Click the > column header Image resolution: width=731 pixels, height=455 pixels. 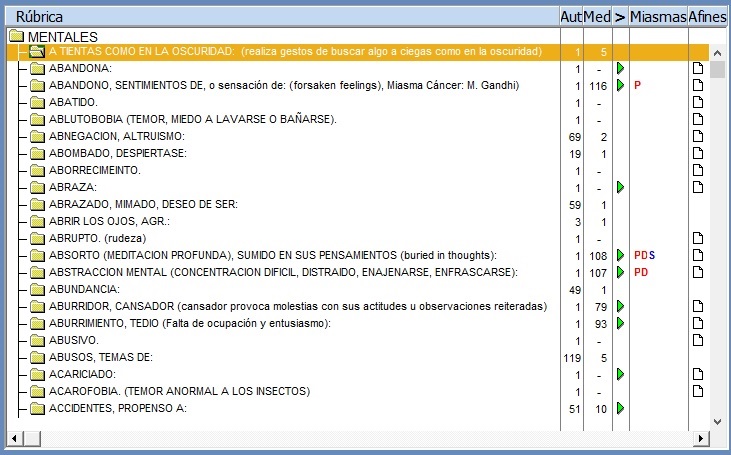tap(620, 17)
